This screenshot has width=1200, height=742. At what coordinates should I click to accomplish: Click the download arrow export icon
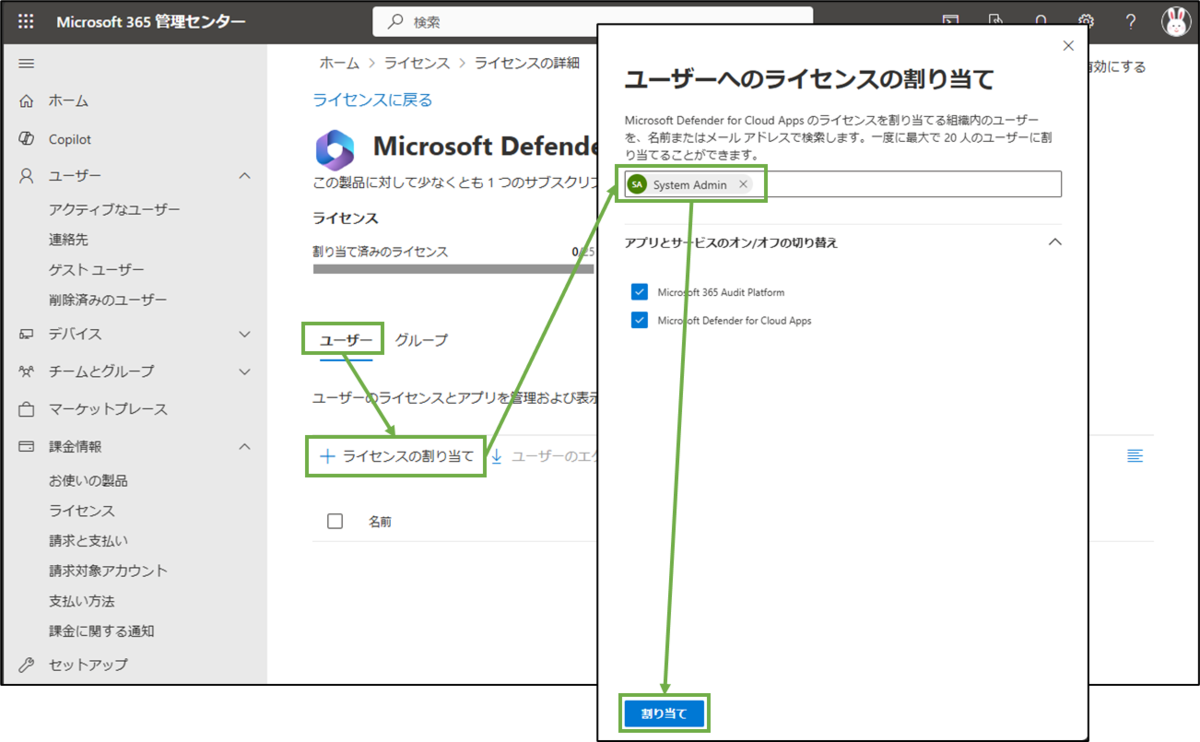[496, 456]
